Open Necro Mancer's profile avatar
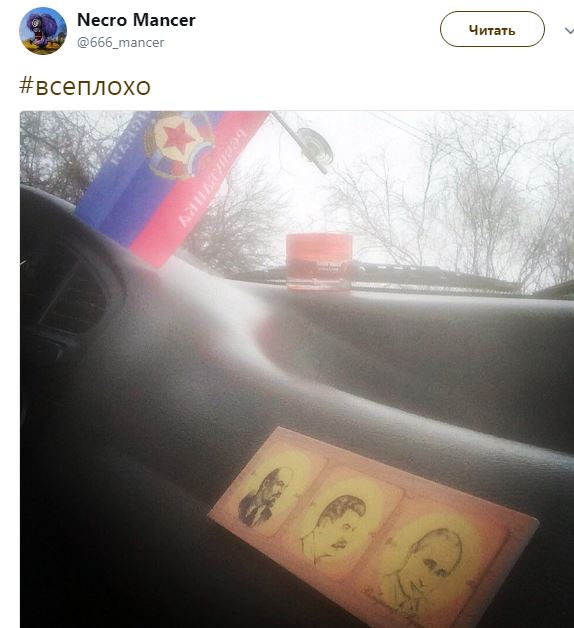Viewport: 574px width, 628px height. point(43,31)
